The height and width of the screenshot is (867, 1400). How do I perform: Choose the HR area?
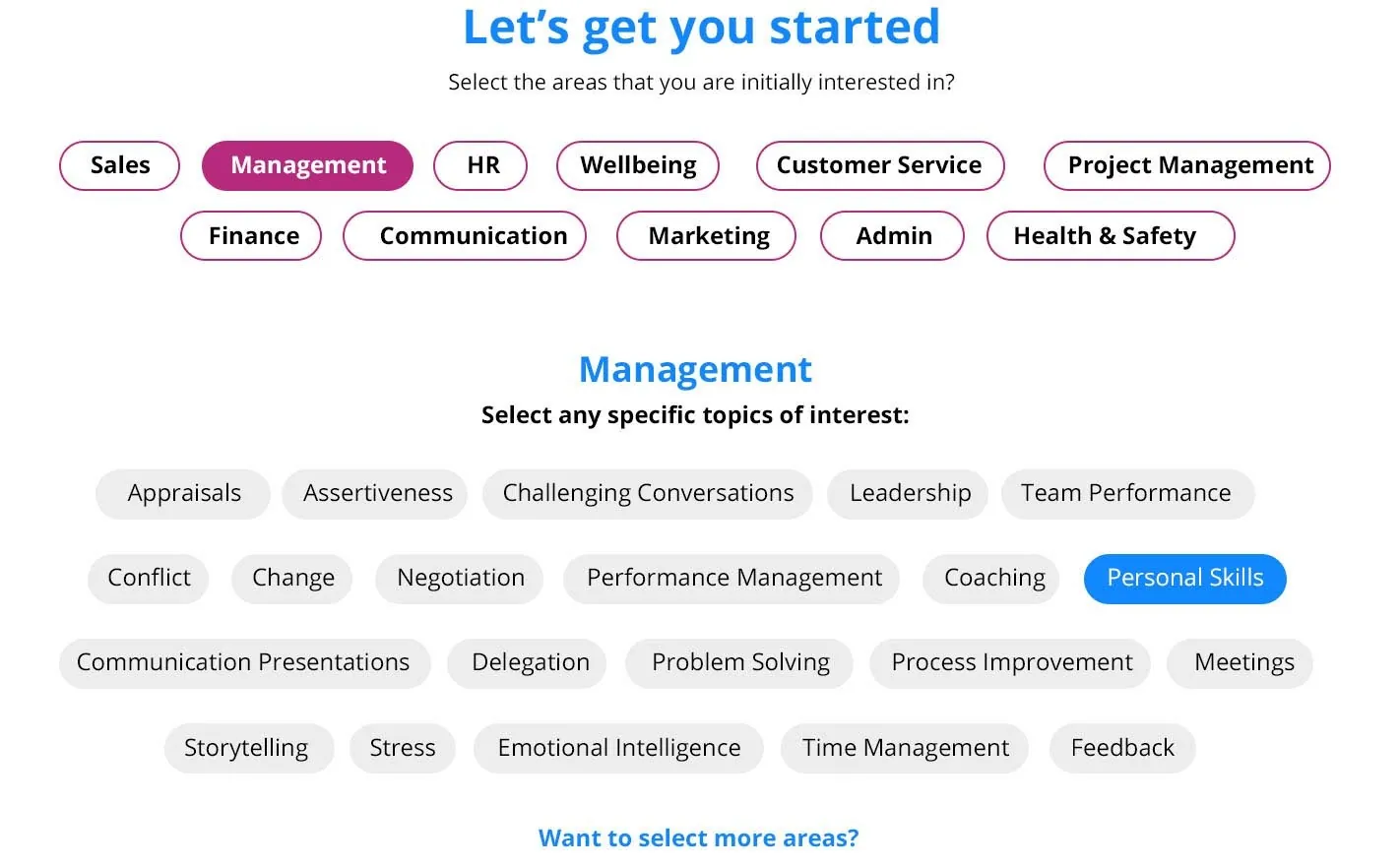coord(480,165)
